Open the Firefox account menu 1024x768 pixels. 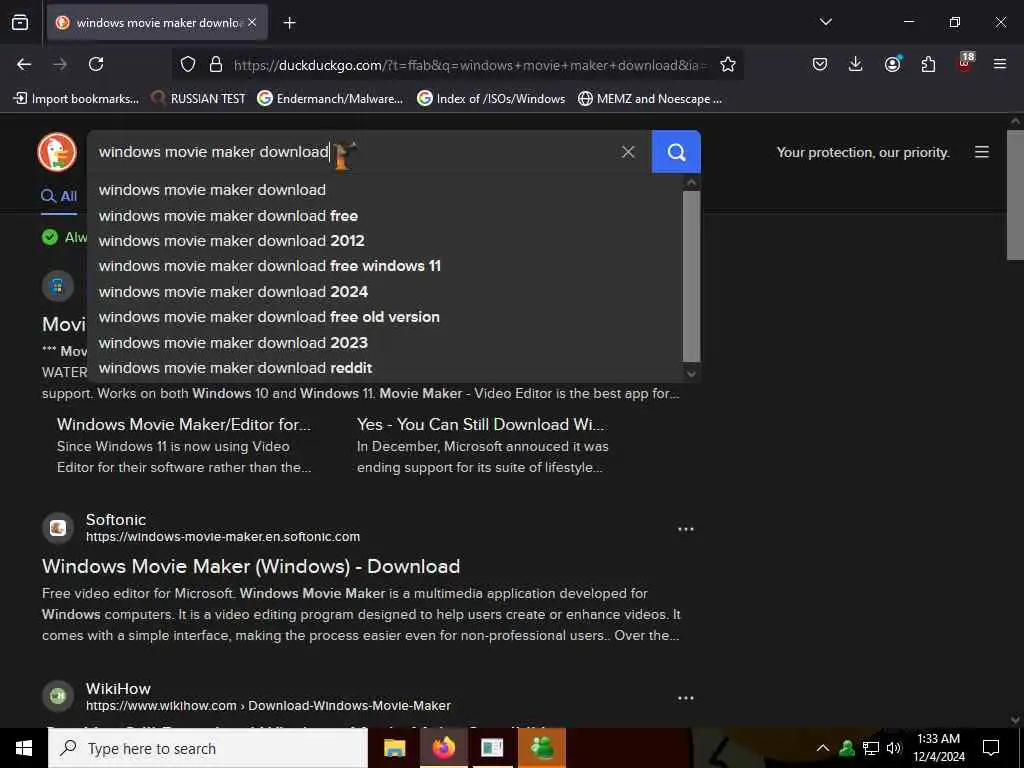[x=892, y=64]
